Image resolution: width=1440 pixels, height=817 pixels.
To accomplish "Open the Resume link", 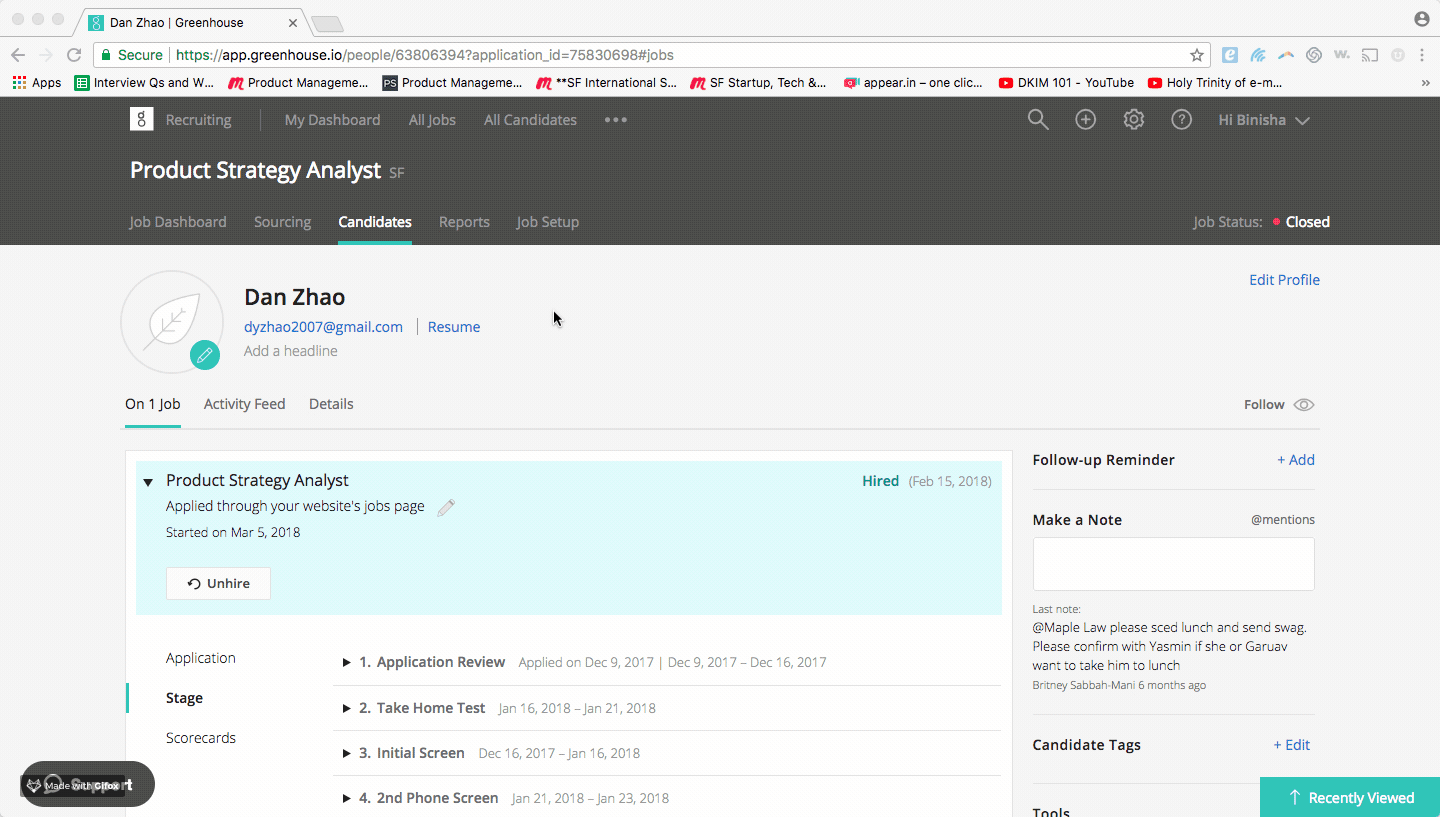I will (454, 327).
